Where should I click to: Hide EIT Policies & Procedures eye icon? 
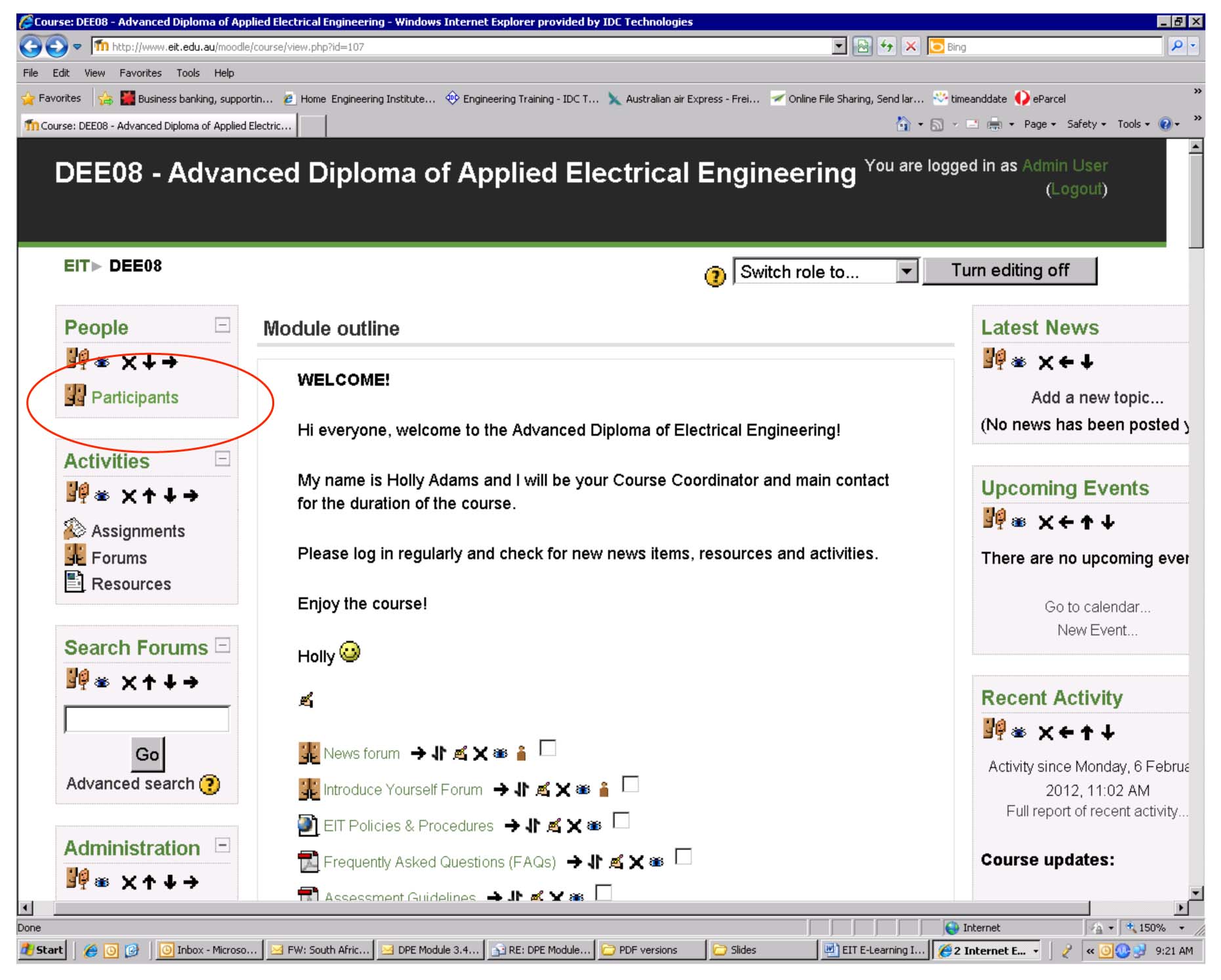click(594, 827)
